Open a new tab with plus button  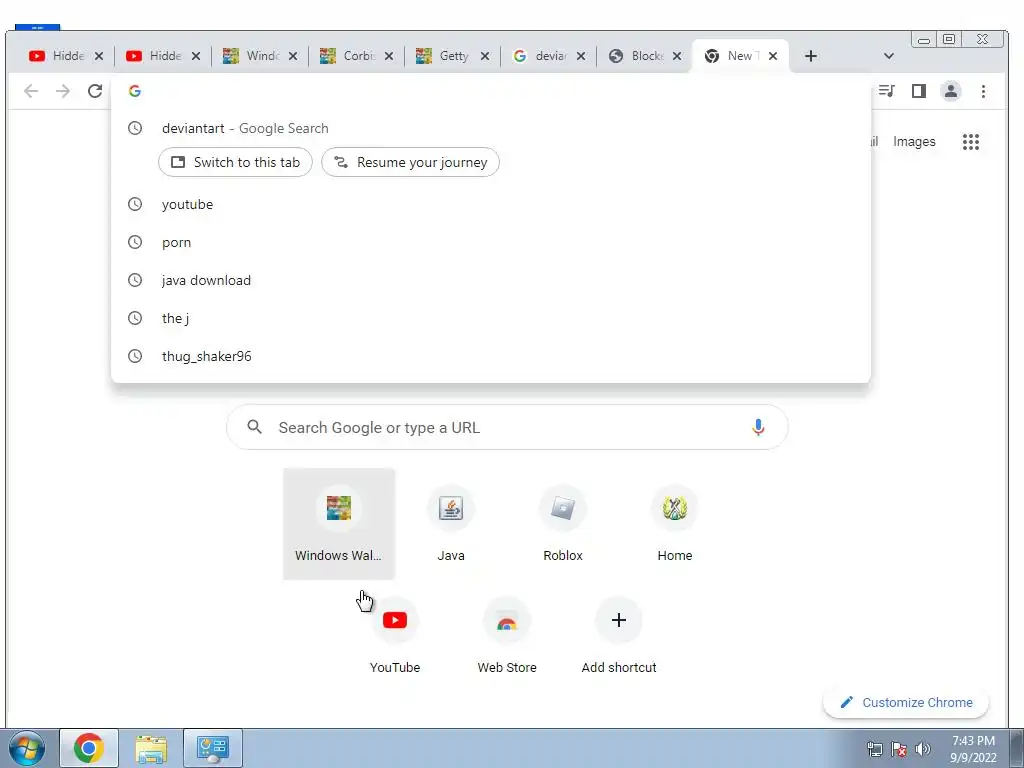[x=810, y=56]
